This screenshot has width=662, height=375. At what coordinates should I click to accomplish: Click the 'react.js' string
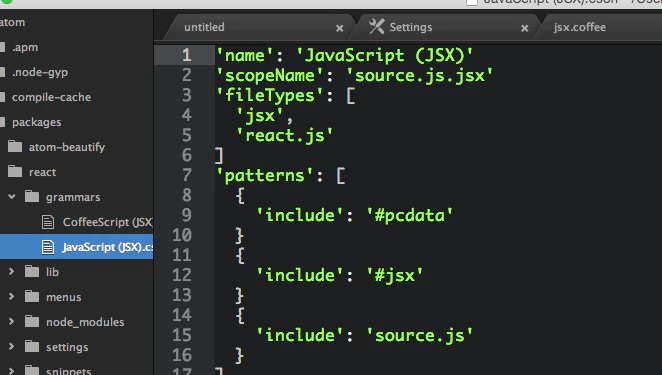(x=285, y=136)
